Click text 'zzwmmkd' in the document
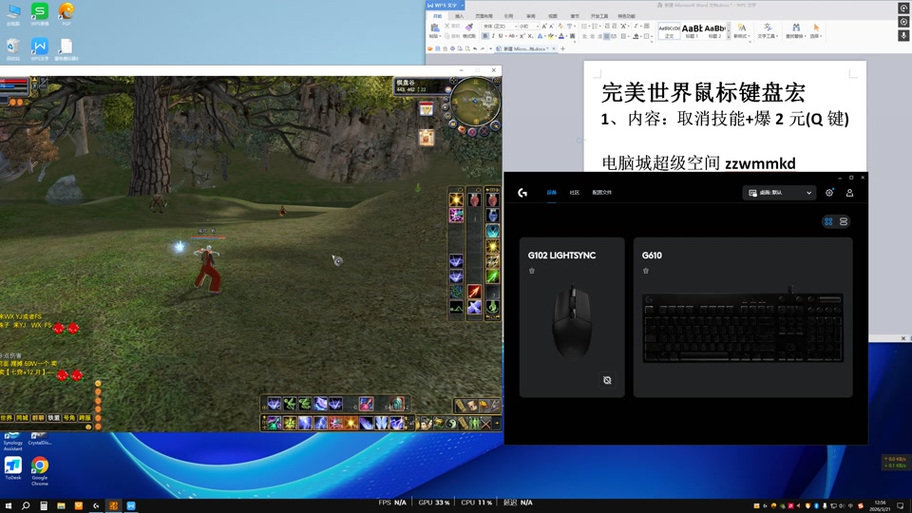 [760, 163]
